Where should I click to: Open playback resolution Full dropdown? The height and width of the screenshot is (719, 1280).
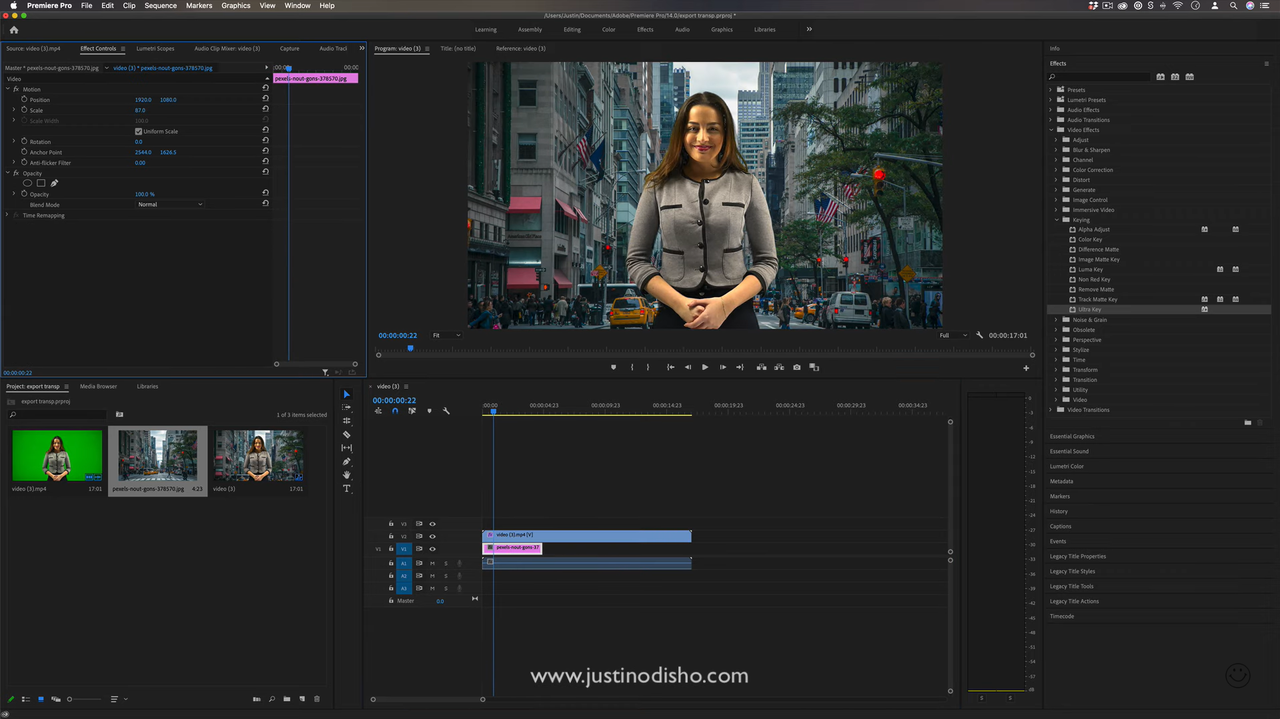tap(953, 335)
